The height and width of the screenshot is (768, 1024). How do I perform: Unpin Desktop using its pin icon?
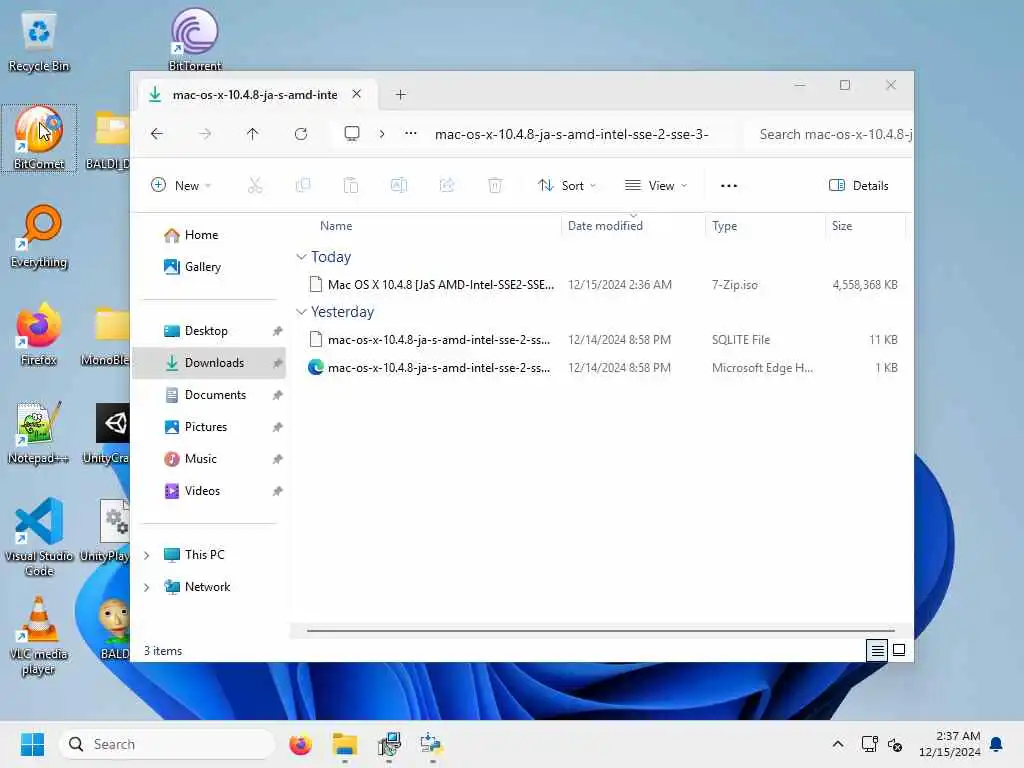(278, 331)
